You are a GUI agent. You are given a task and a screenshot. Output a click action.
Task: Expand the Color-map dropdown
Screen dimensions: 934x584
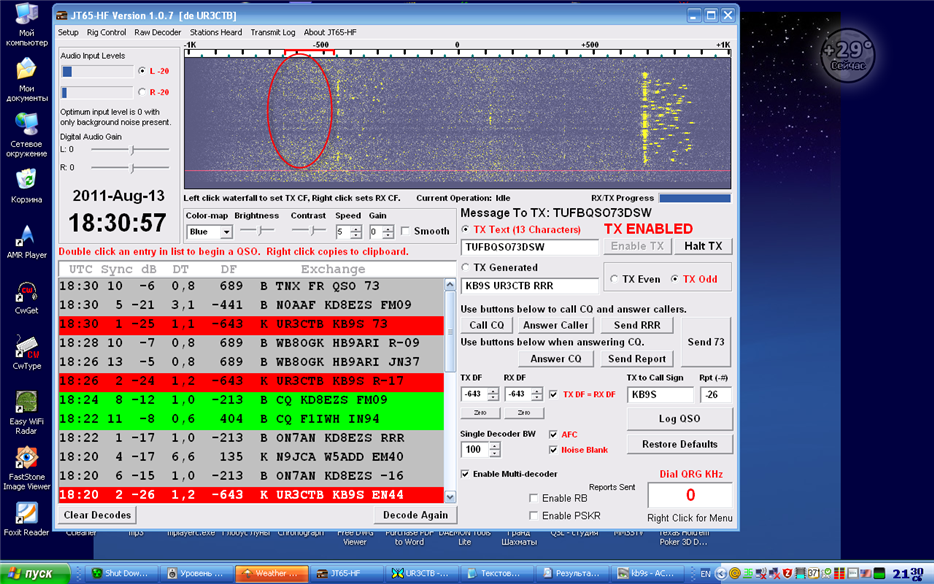click(x=225, y=232)
